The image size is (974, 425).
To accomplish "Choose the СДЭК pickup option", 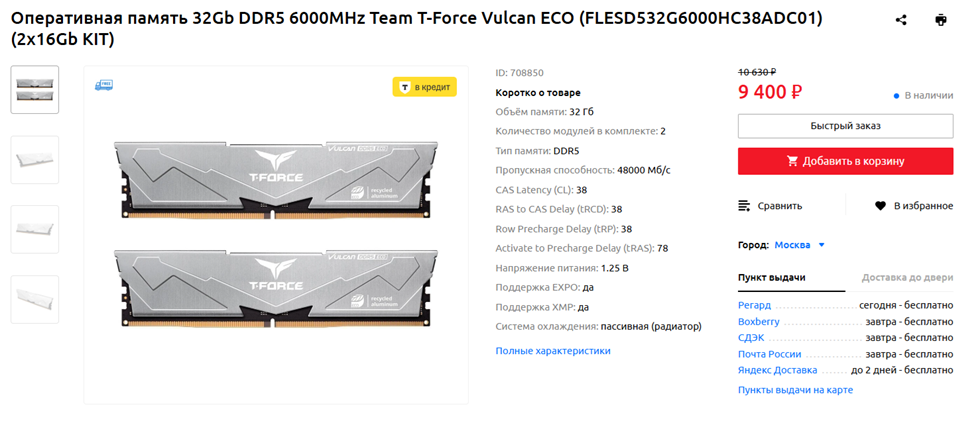I will (751, 338).
